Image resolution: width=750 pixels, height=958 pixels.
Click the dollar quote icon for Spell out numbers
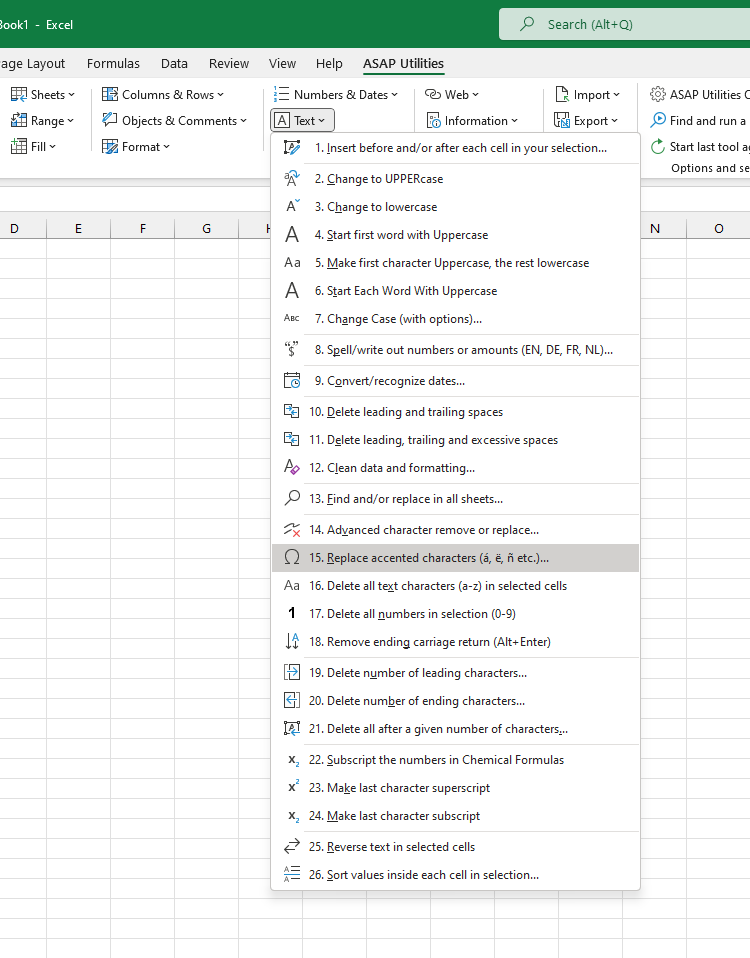(292, 349)
